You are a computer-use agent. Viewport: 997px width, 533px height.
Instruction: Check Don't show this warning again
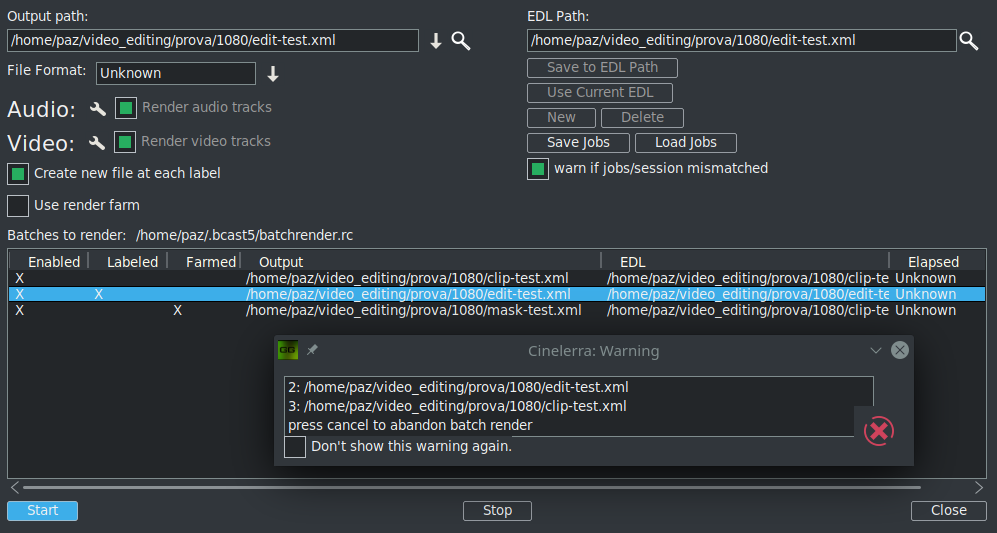295,447
